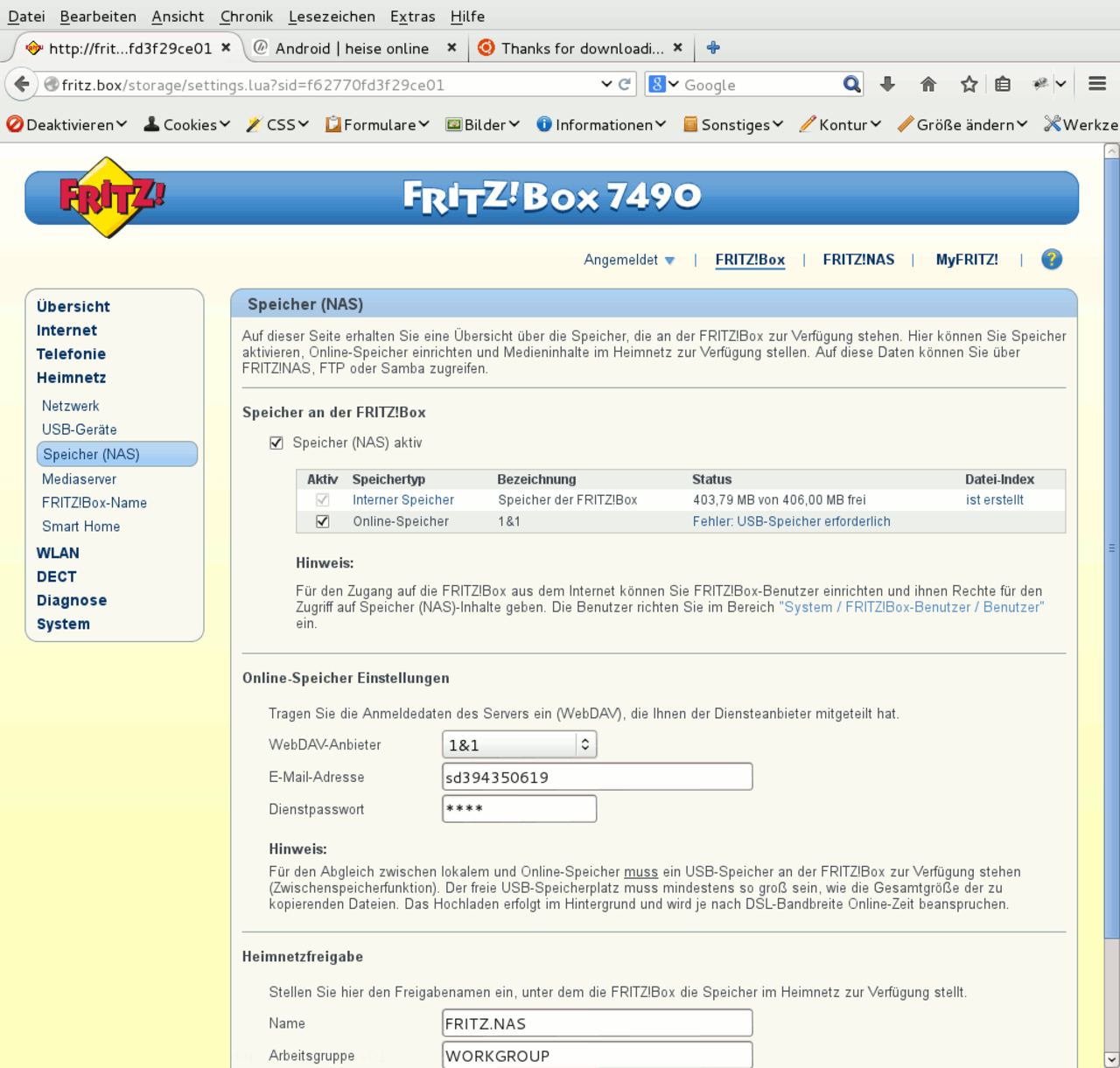Open the Bilder toolbar dropdown
The image size is (1120, 1068).
point(483,124)
